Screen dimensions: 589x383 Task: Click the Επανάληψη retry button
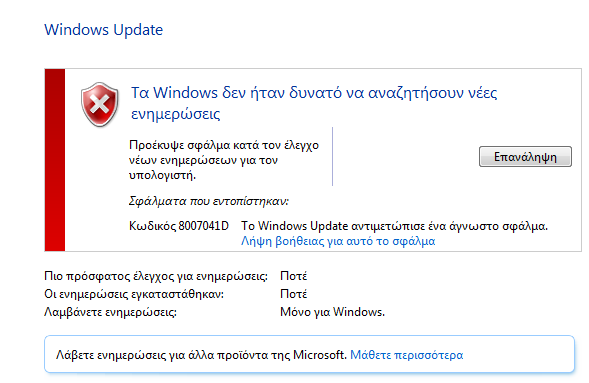[525, 157]
